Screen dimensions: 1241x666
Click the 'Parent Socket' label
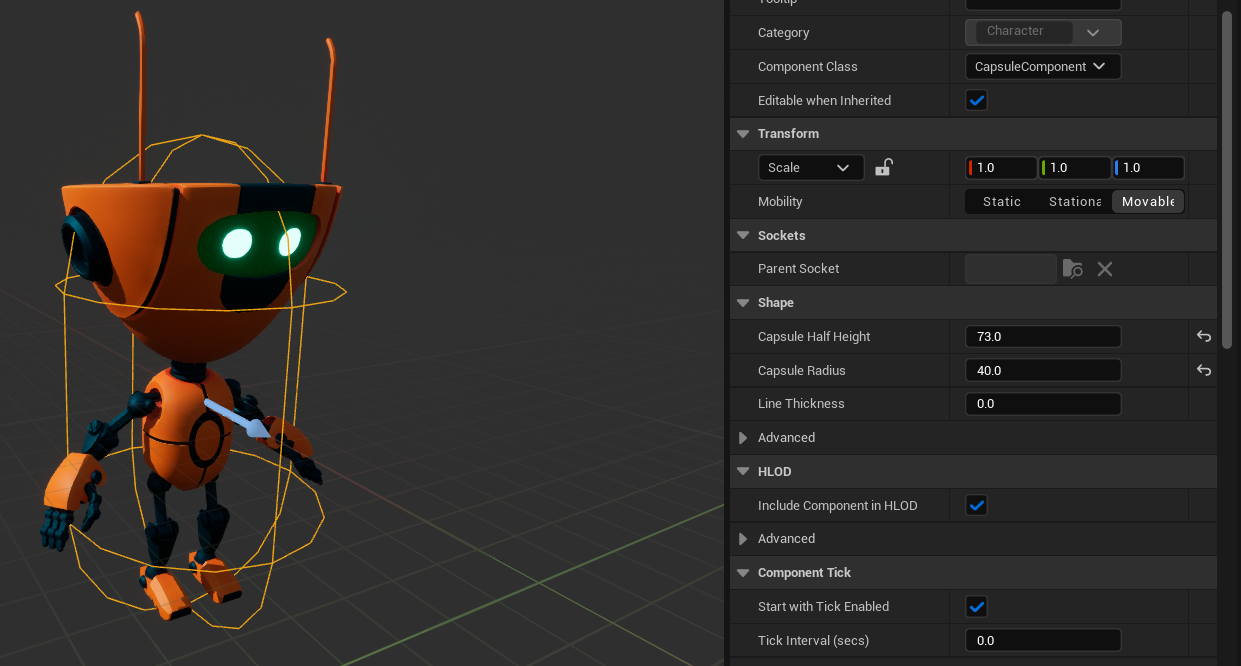click(x=798, y=269)
